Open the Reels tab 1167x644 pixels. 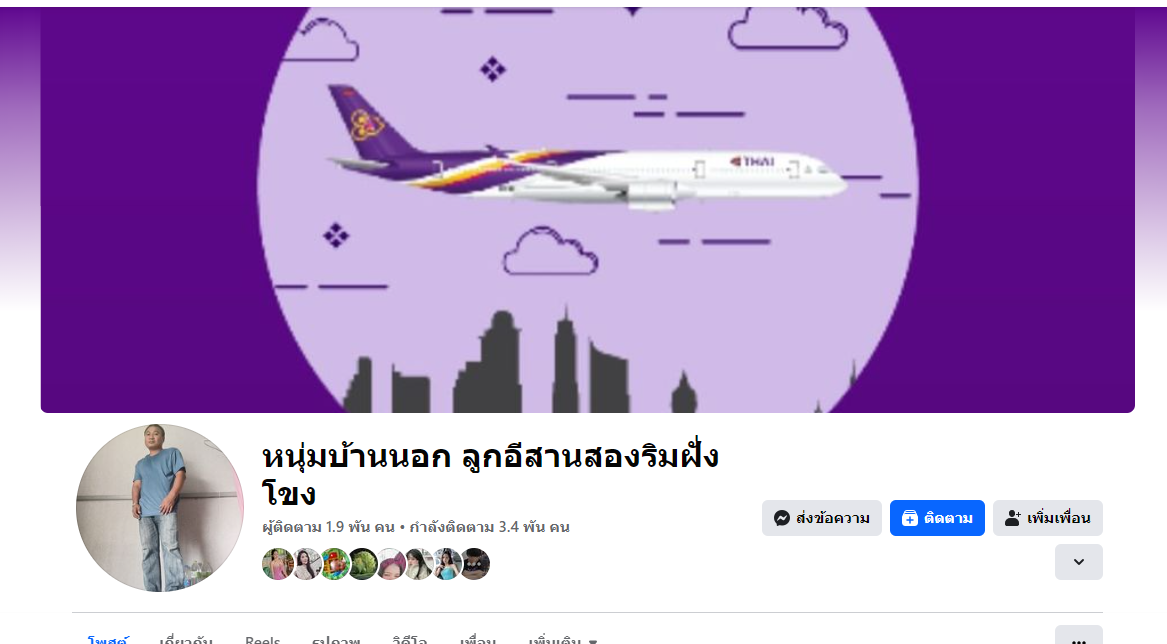(x=263, y=639)
